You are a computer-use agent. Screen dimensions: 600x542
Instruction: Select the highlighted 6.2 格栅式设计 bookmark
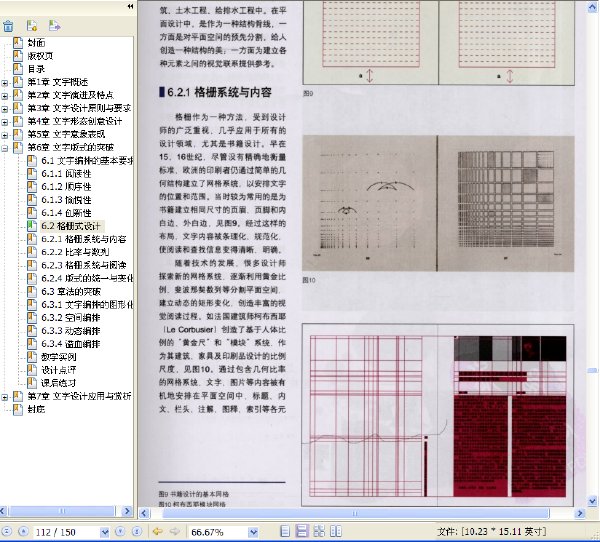(x=71, y=226)
